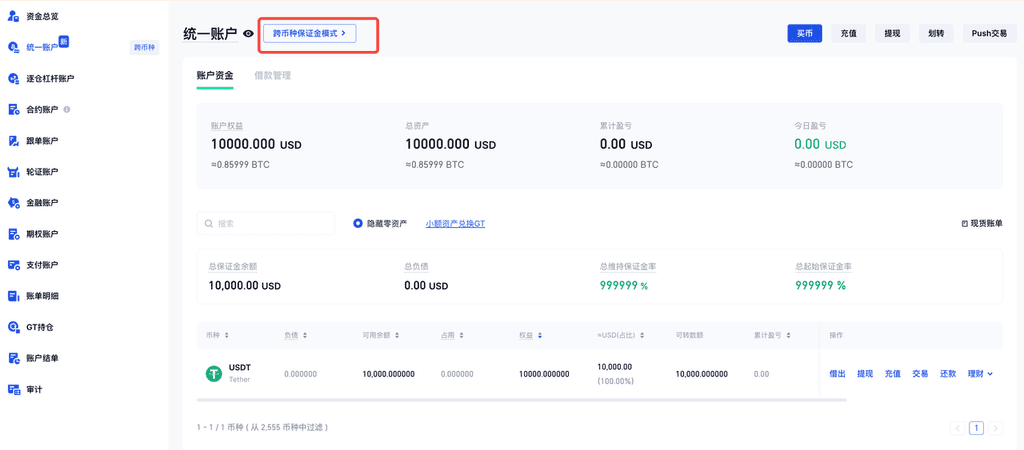This screenshot has width=1024, height=450.
Task: Sort the table by 币种 column arrow
Action: pos(227,335)
